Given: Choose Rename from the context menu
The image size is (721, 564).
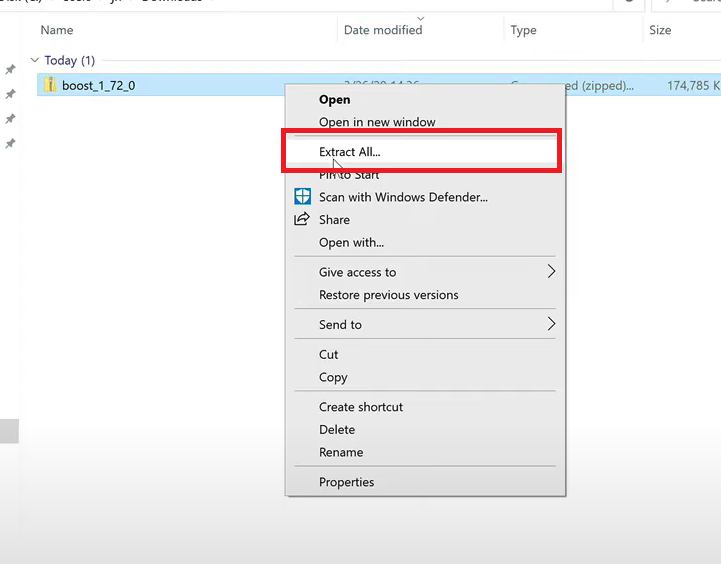Looking at the screenshot, I should click(x=425, y=452).
